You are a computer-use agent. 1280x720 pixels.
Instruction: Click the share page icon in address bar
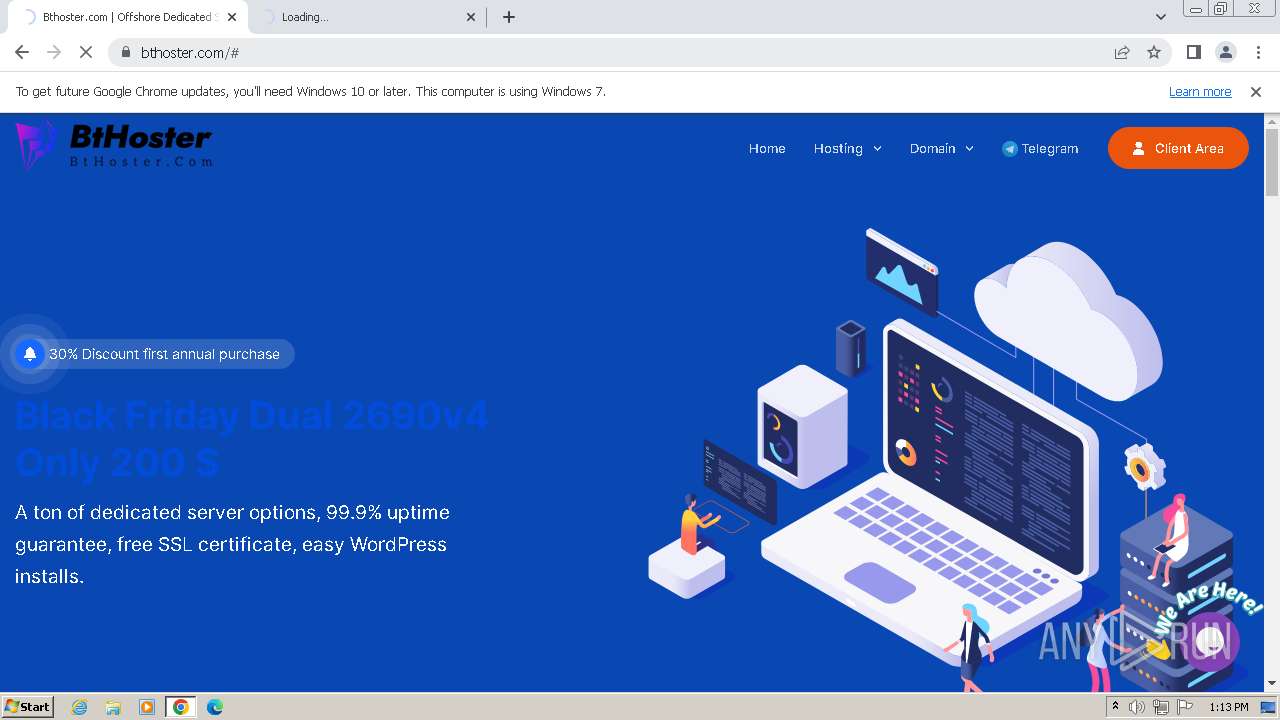(1122, 52)
